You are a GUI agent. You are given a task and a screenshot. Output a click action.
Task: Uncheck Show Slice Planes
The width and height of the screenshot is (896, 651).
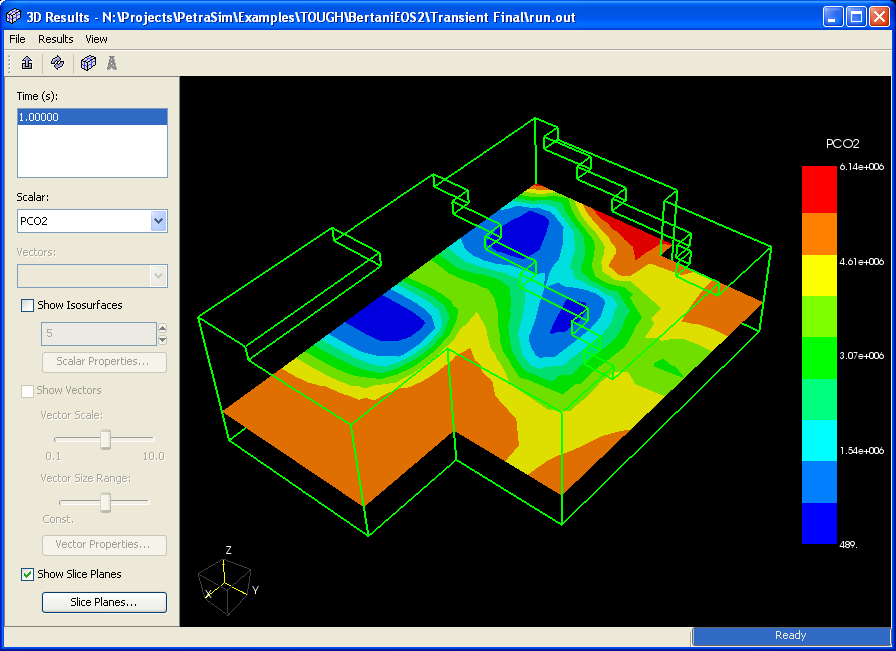(27, 574)
